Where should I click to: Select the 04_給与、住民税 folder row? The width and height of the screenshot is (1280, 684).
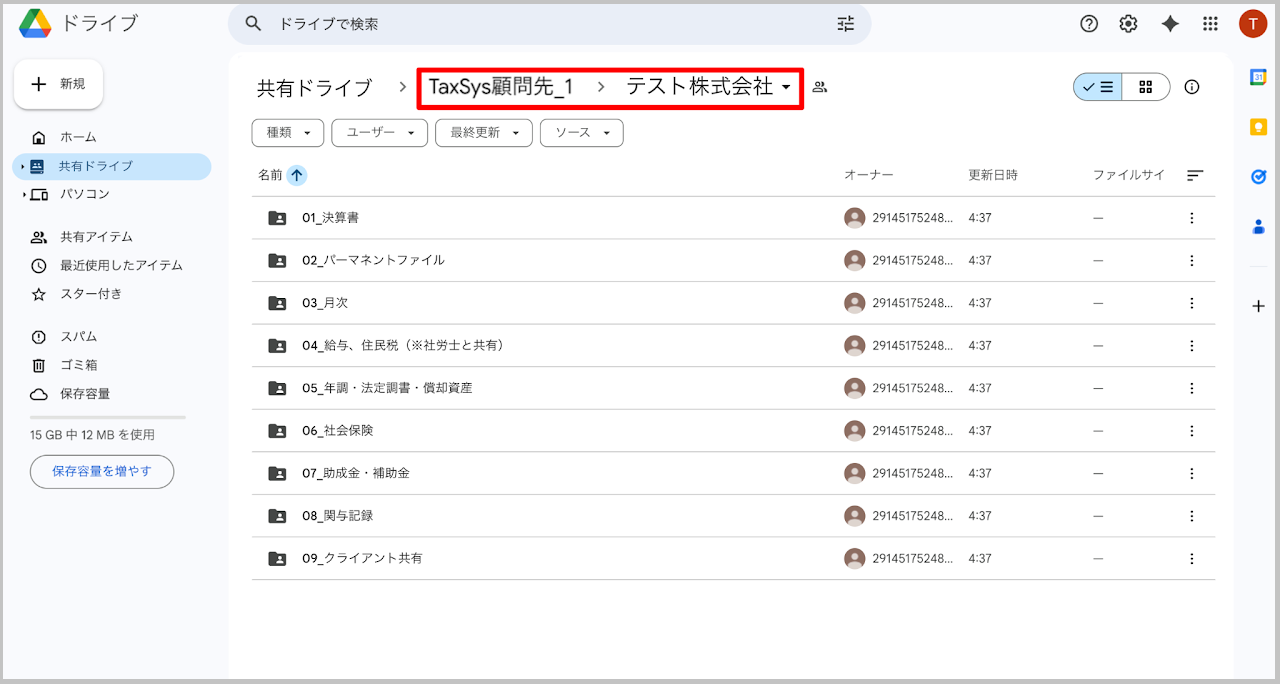point(734,345)
